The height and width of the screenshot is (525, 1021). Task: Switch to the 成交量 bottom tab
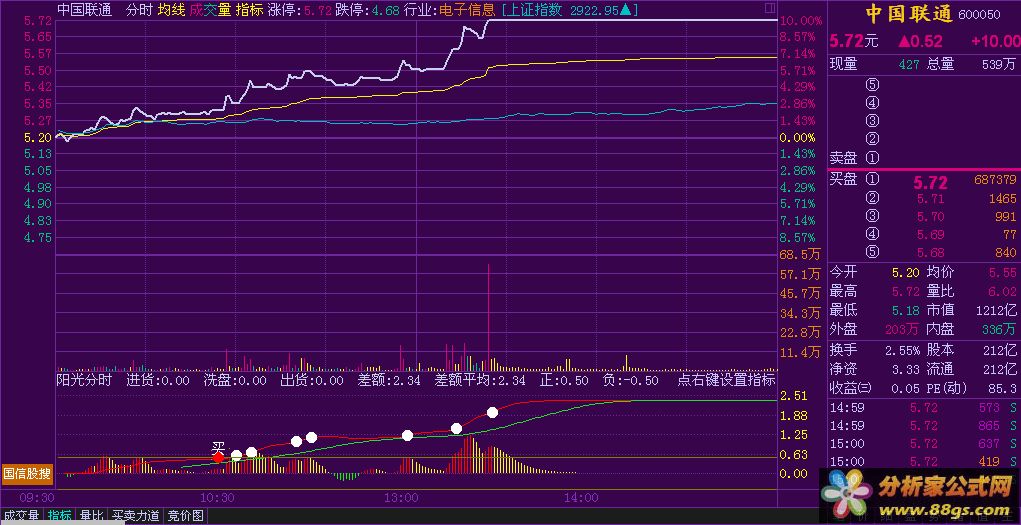21,517
